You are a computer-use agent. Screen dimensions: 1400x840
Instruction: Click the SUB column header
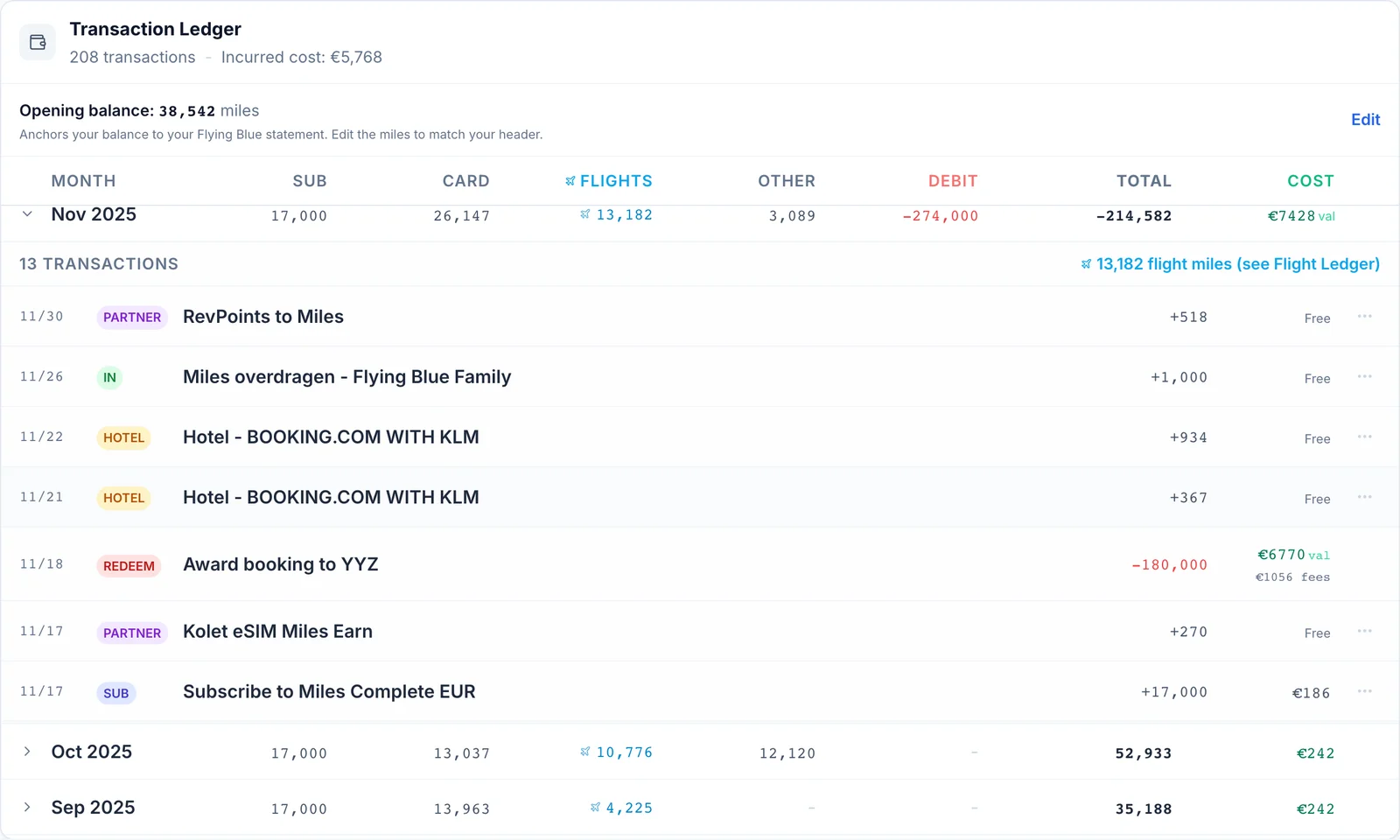tap(310, 181)
